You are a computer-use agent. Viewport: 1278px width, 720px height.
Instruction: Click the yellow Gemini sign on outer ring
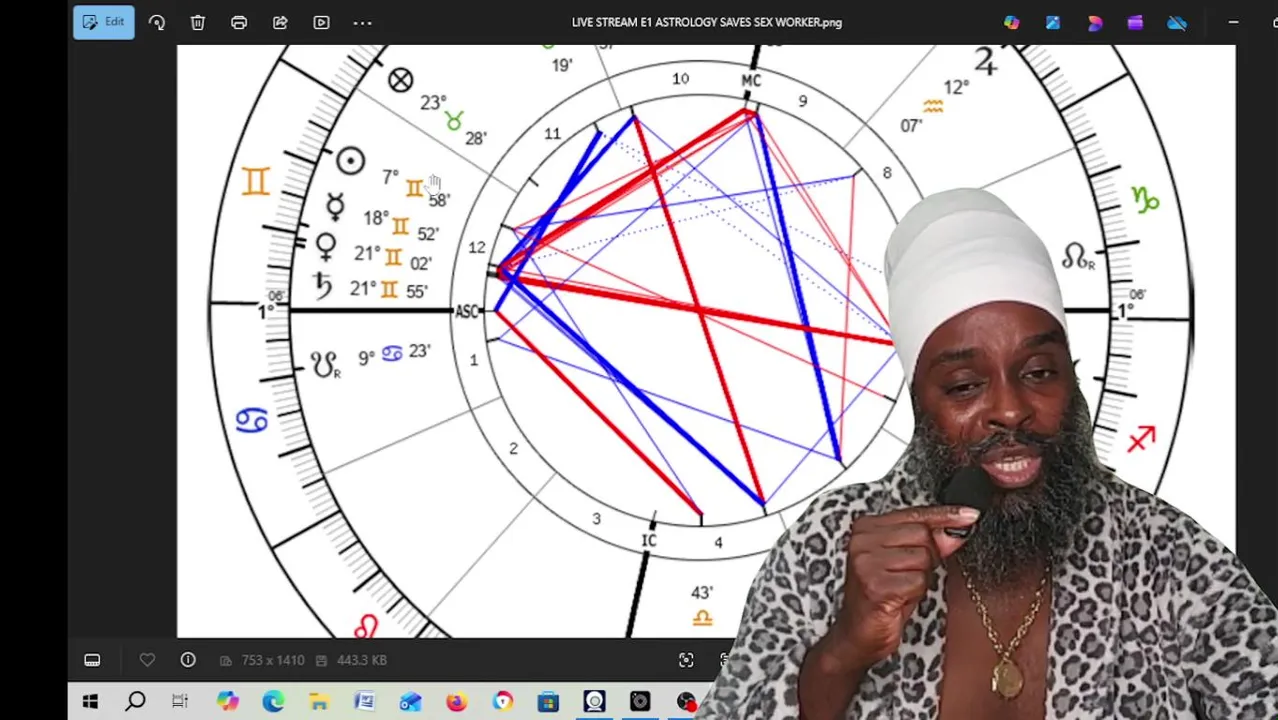pyautogui.click(x=255, y=181)
